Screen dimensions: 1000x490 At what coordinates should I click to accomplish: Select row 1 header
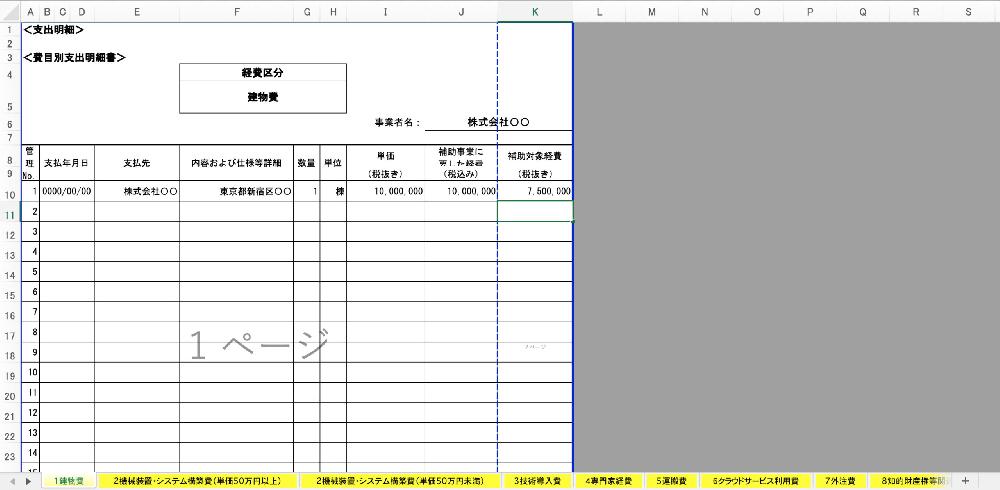10,29
